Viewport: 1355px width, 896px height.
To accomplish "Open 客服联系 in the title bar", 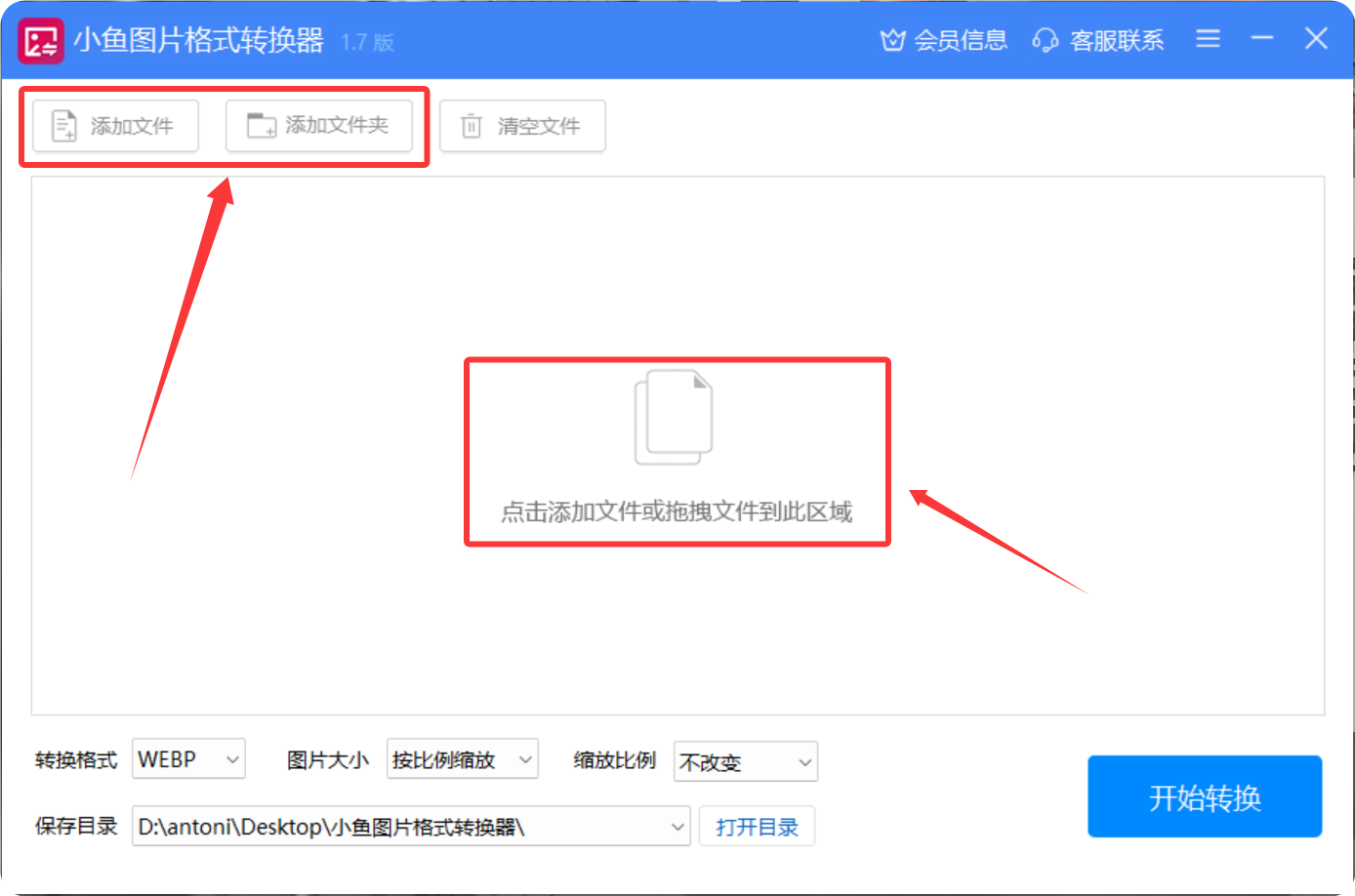I will point(1116,40).
